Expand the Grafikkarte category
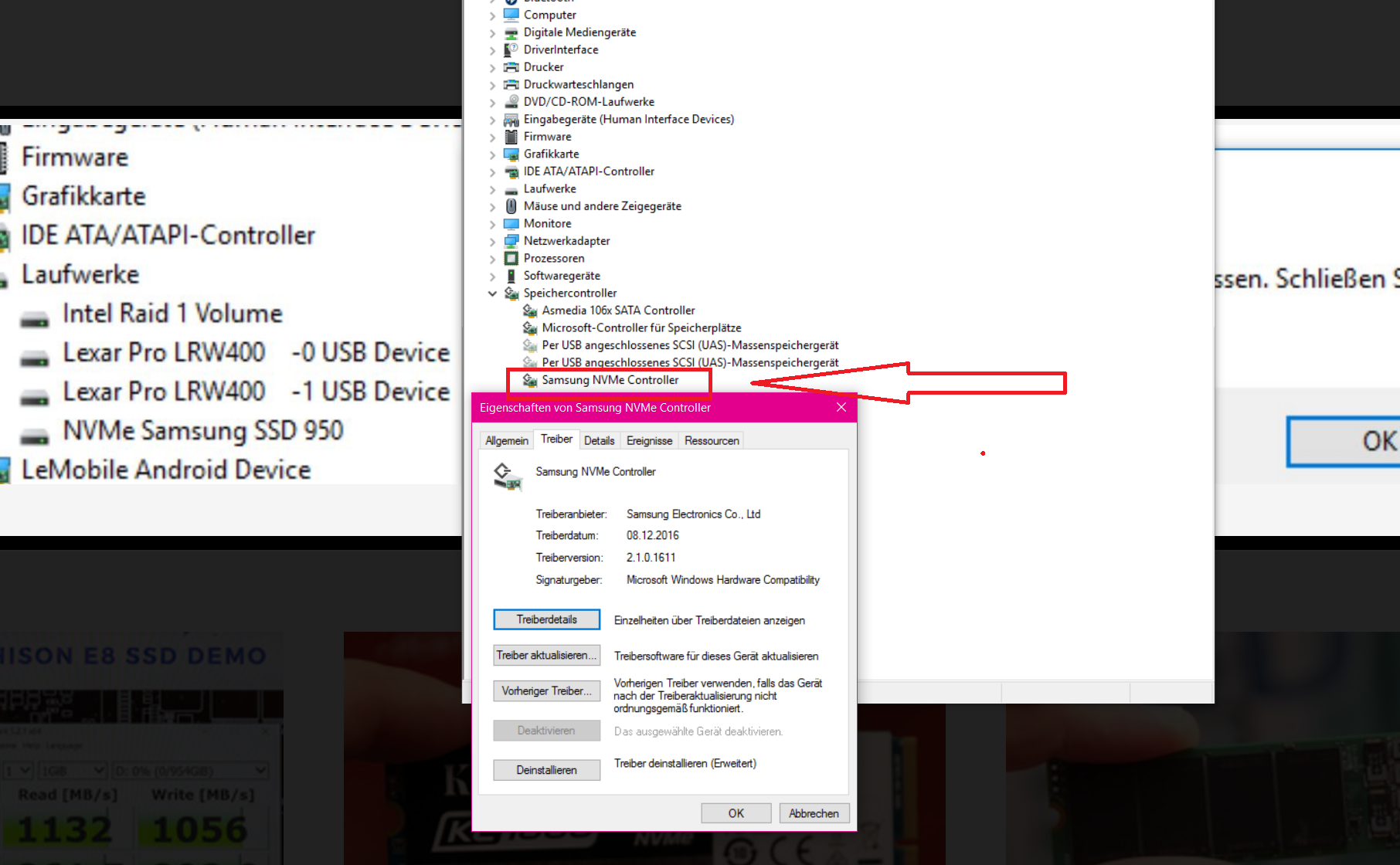Screen dimensions: 1400x865 click(x=492, y=154)
